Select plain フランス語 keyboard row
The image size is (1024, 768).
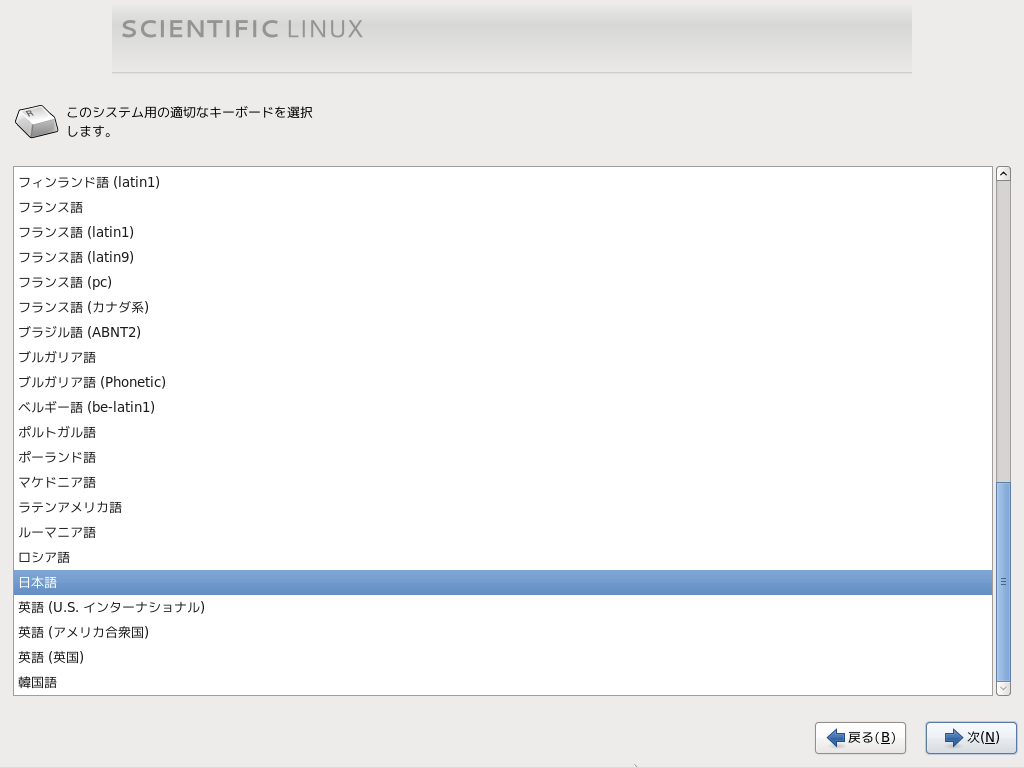pos(502,207)
